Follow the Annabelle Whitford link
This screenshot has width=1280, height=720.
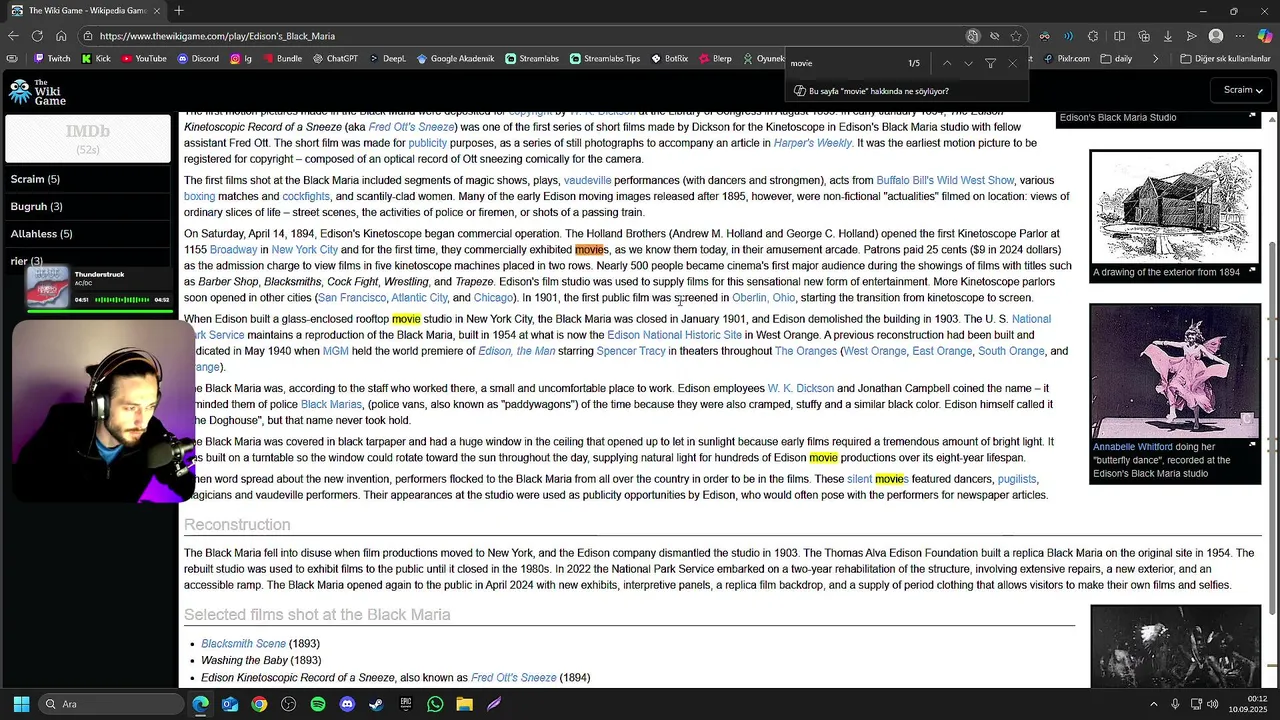coord(1132,448)
